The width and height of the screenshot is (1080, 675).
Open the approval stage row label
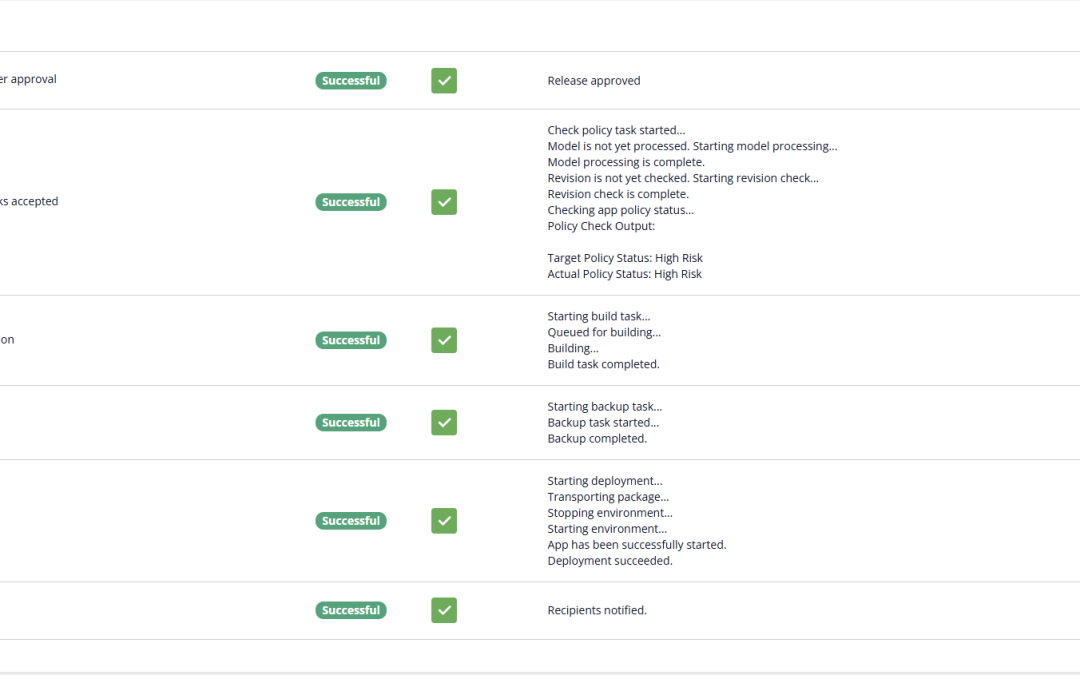coord(28,78)
